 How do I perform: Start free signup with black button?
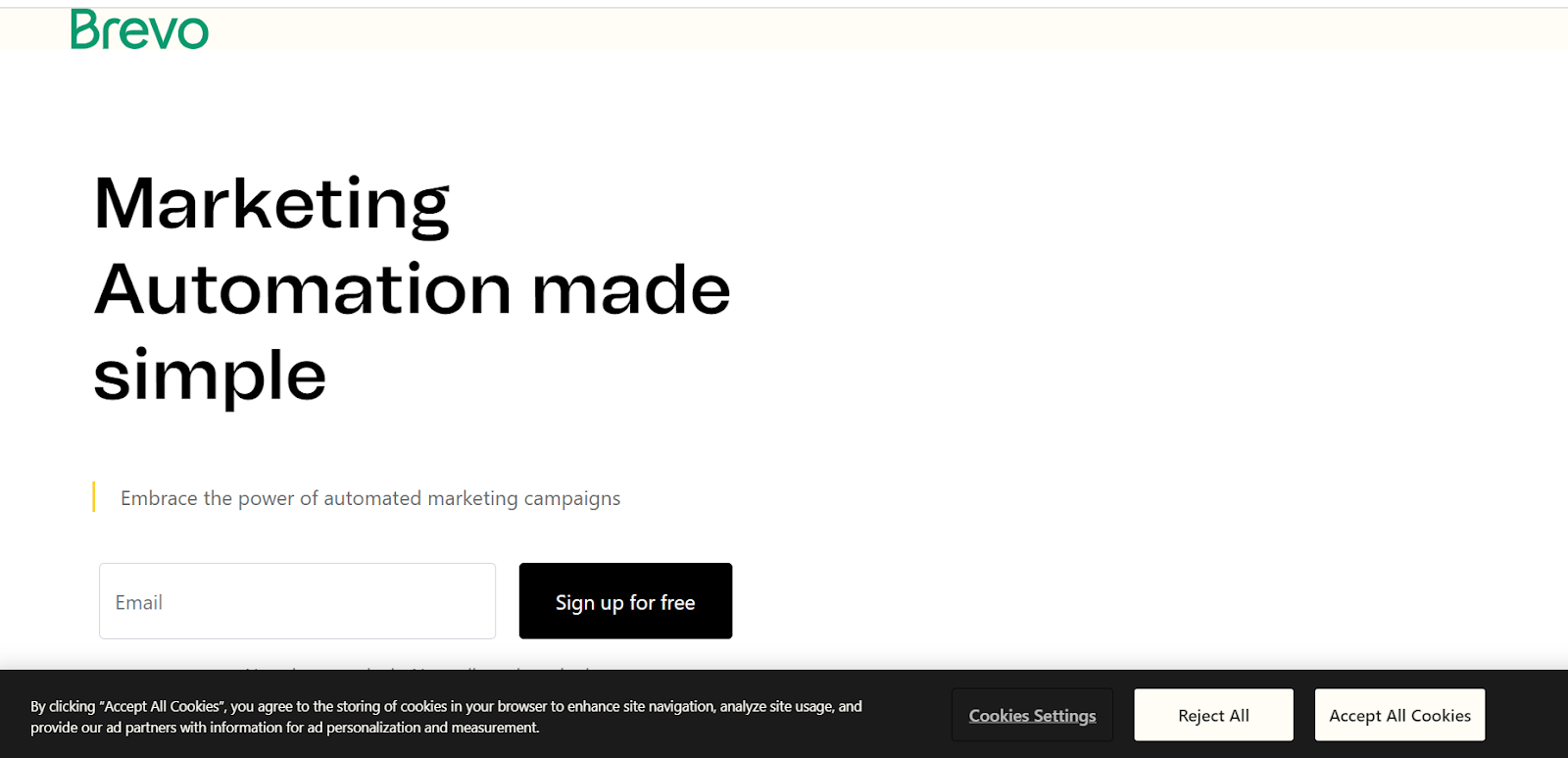625,601
